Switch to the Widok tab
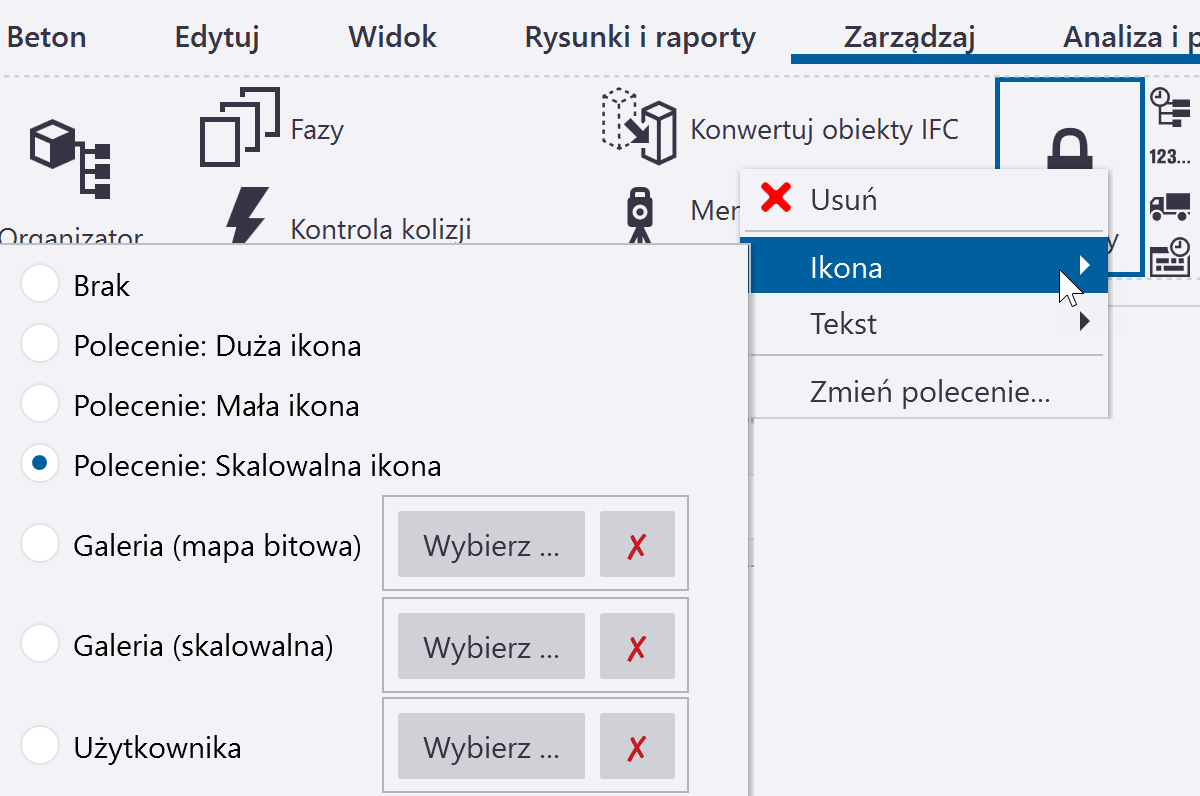The height and width of the screenshot is (796, 1200). 392,38
